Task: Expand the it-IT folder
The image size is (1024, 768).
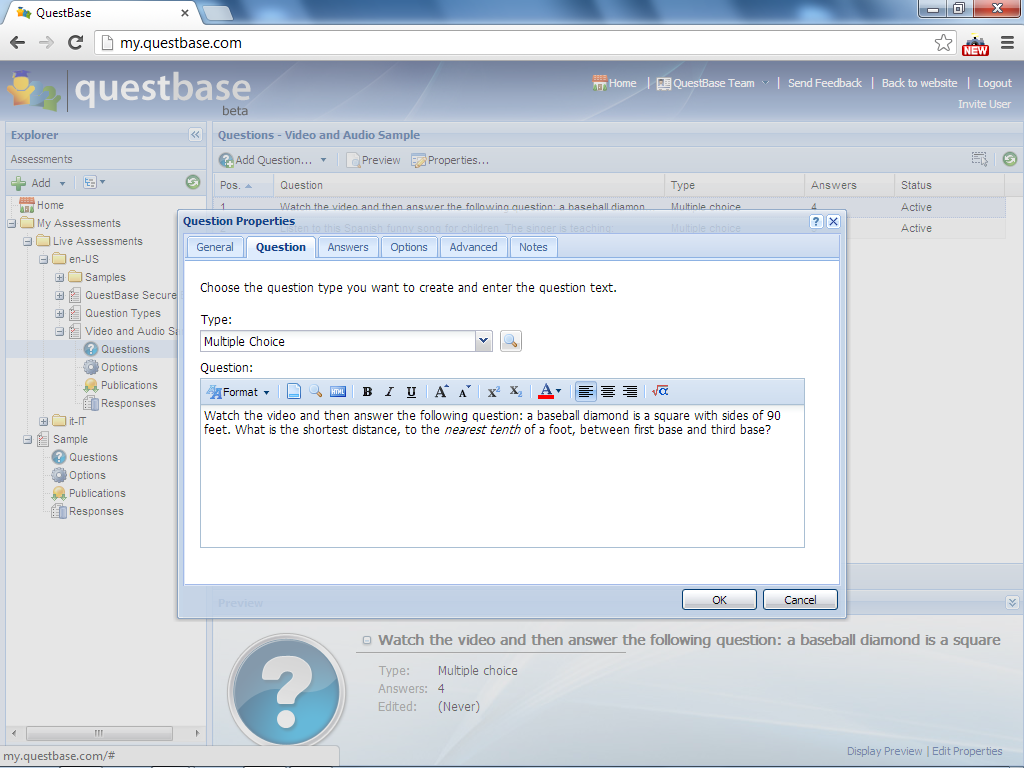Action: tap(44, 421)
